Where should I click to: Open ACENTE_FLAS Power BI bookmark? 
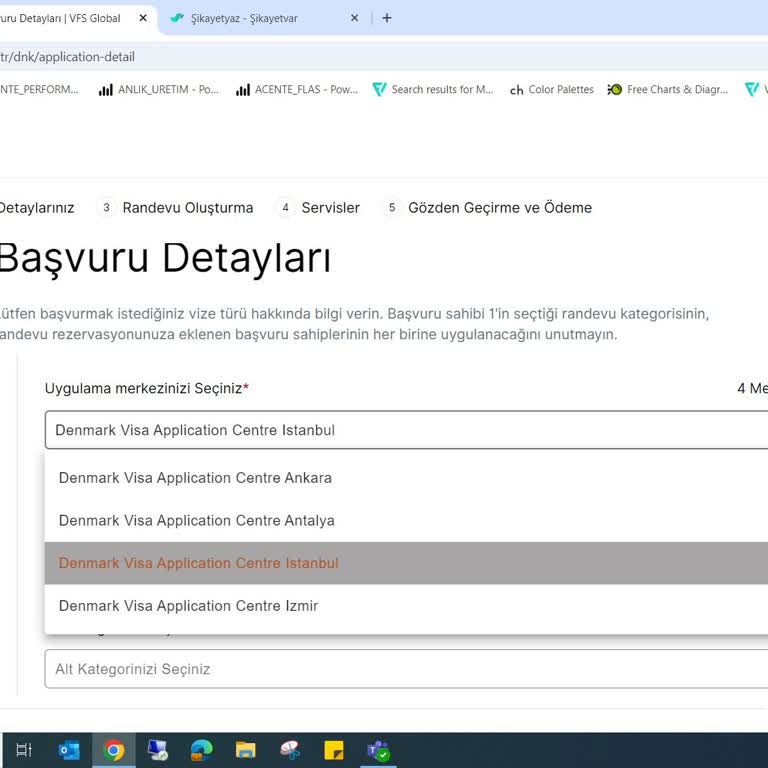(297, 90)
